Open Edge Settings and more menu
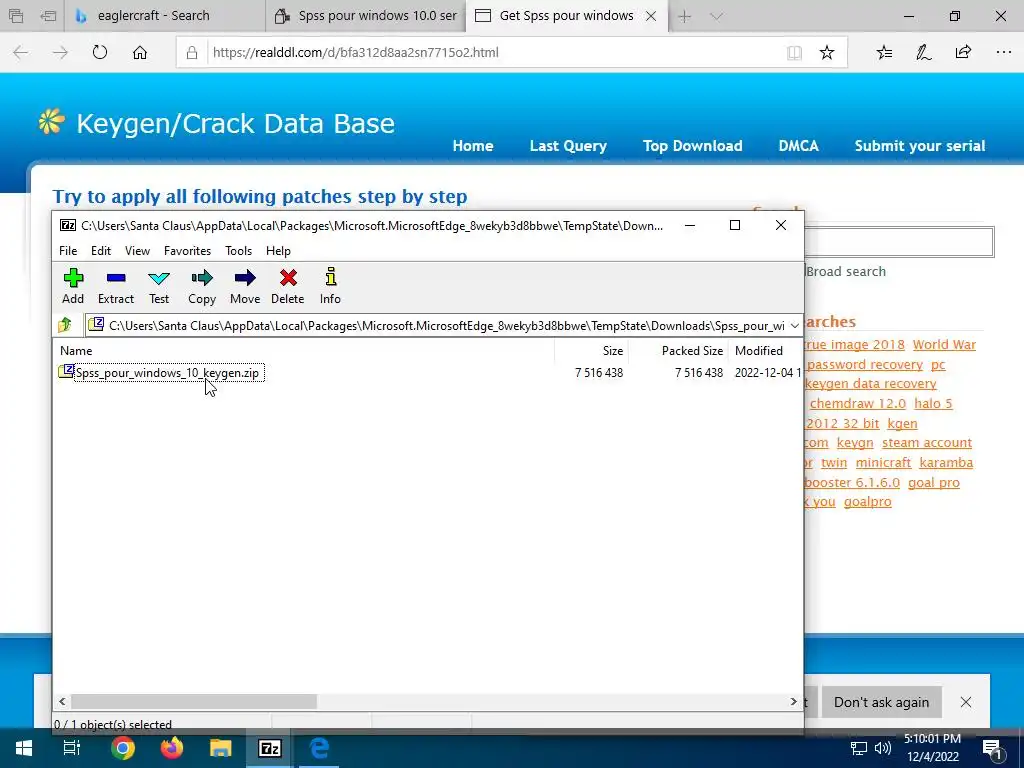1024x768 pixels. [1004, 52]
